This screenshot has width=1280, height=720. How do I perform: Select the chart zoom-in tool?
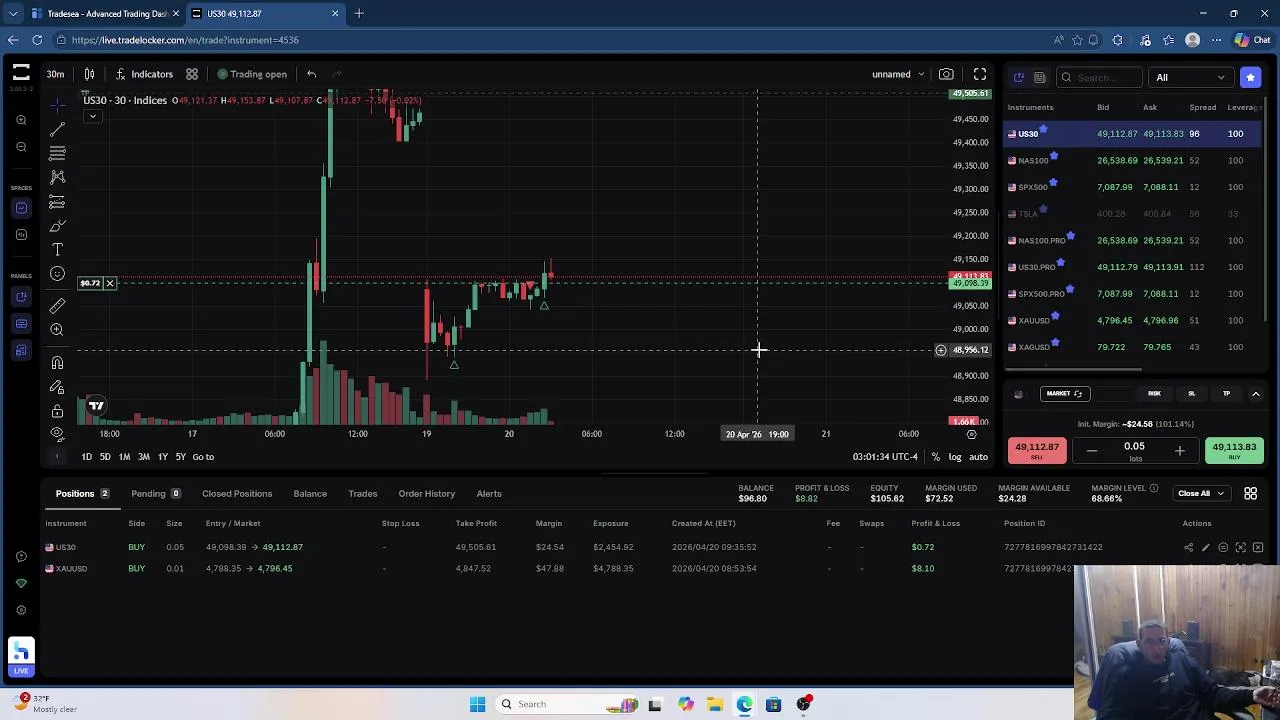(x=57, y=330)
